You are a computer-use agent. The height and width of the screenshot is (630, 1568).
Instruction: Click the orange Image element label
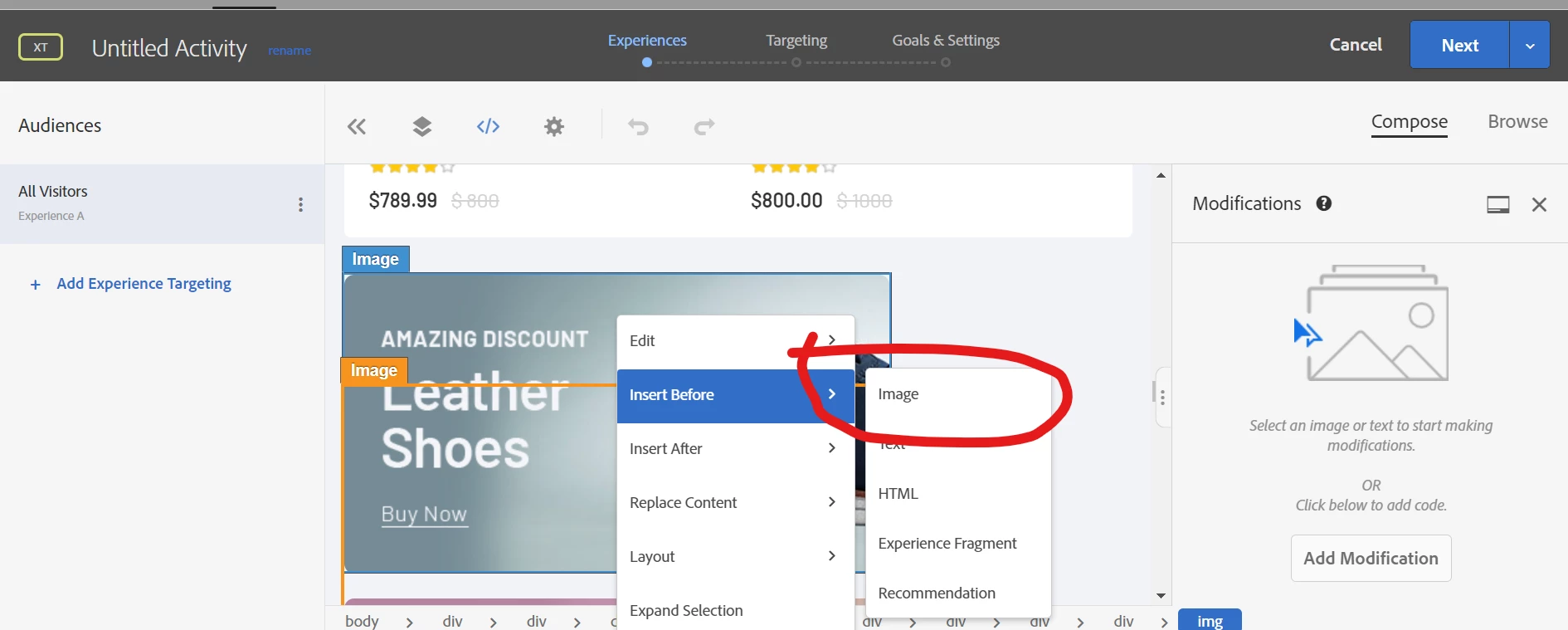point(373,370)
